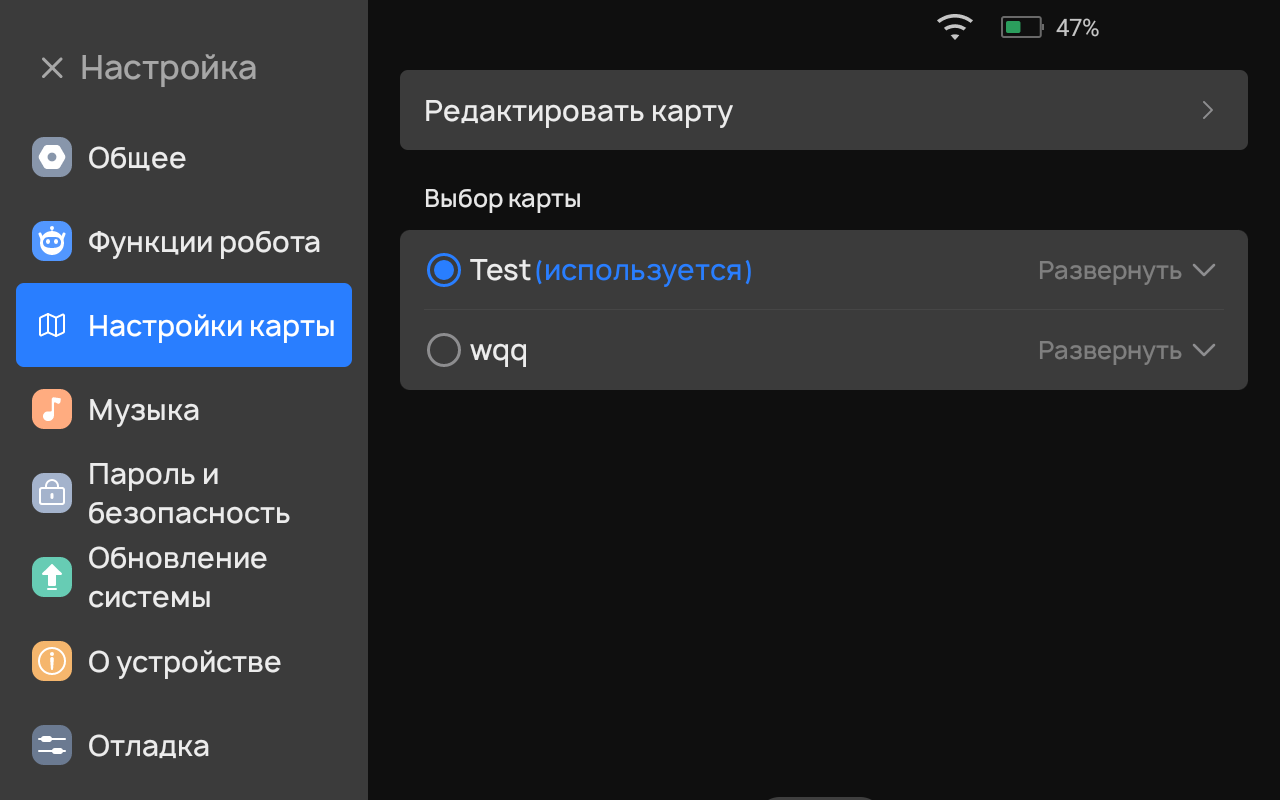Click the orange info icon for О устройстве
The height and width of the screenshot is (800, 1280).
click(x=52, y=661)
